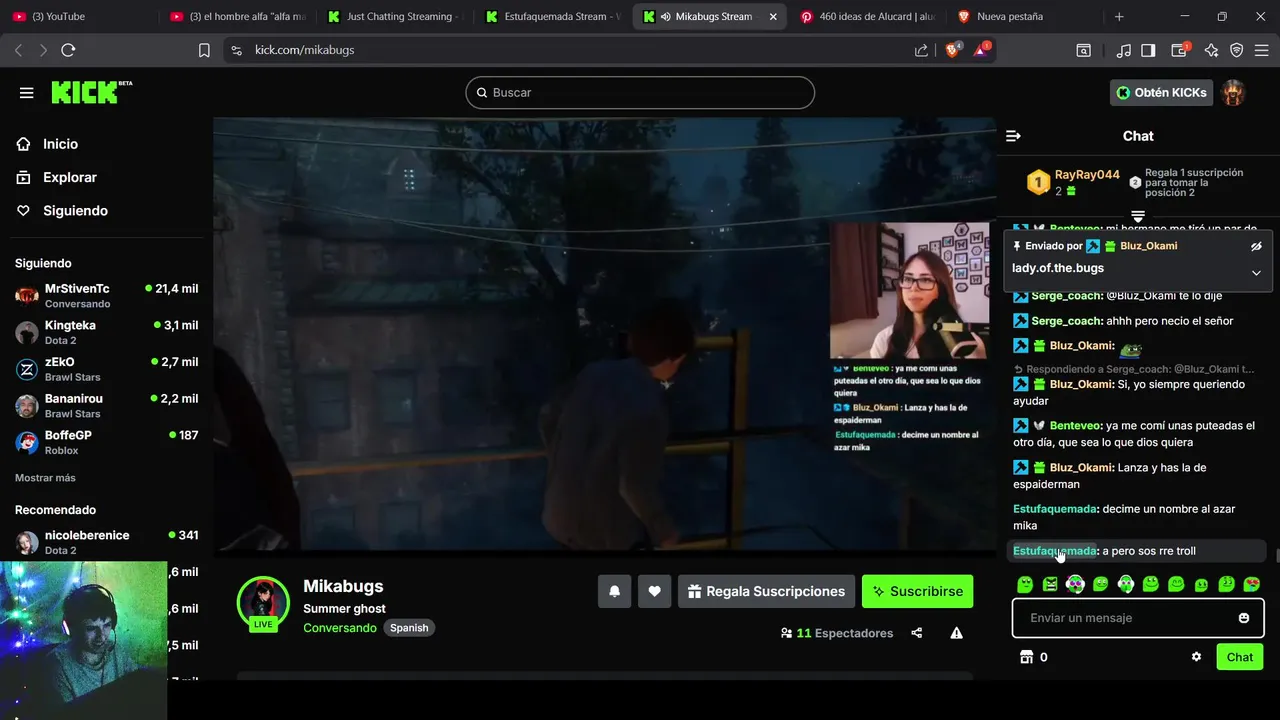The image size is (1280, 720).
Task: Close the Mikabugs Stream tab
Action: coord(773,16)
